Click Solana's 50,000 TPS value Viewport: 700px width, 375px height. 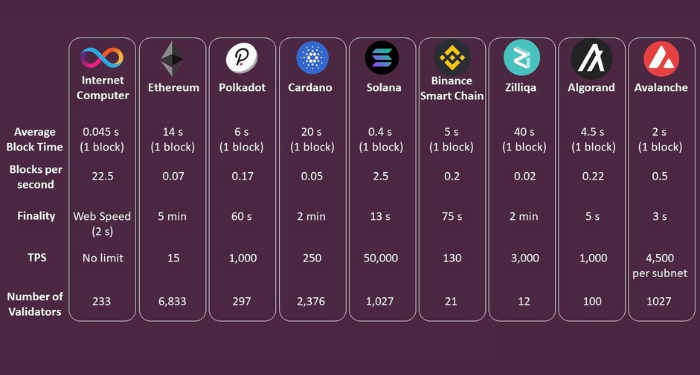pos(381,258)
